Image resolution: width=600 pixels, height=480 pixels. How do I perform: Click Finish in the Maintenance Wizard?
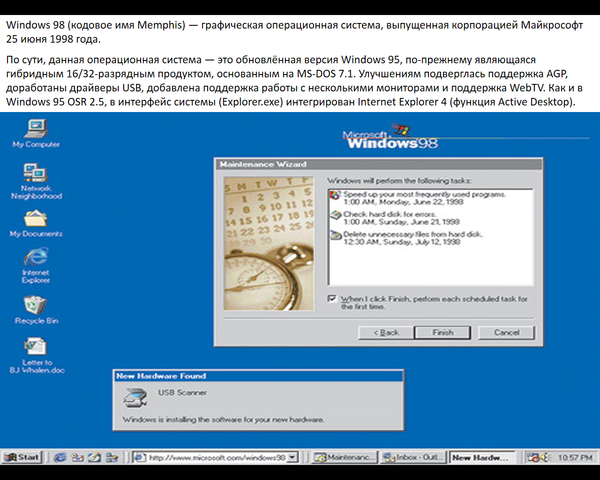pyautogui.click(x=443, y=332)
